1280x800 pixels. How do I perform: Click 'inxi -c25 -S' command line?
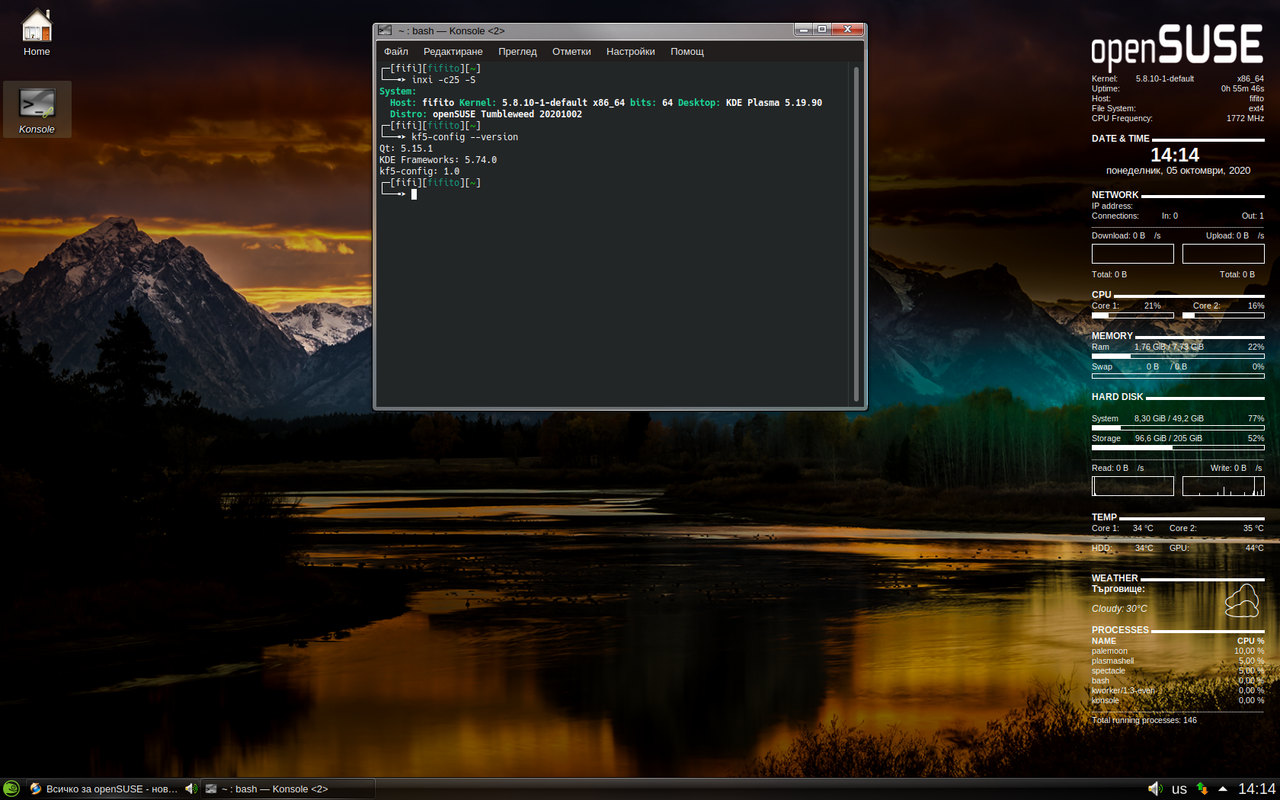click(x=444, y=80)
